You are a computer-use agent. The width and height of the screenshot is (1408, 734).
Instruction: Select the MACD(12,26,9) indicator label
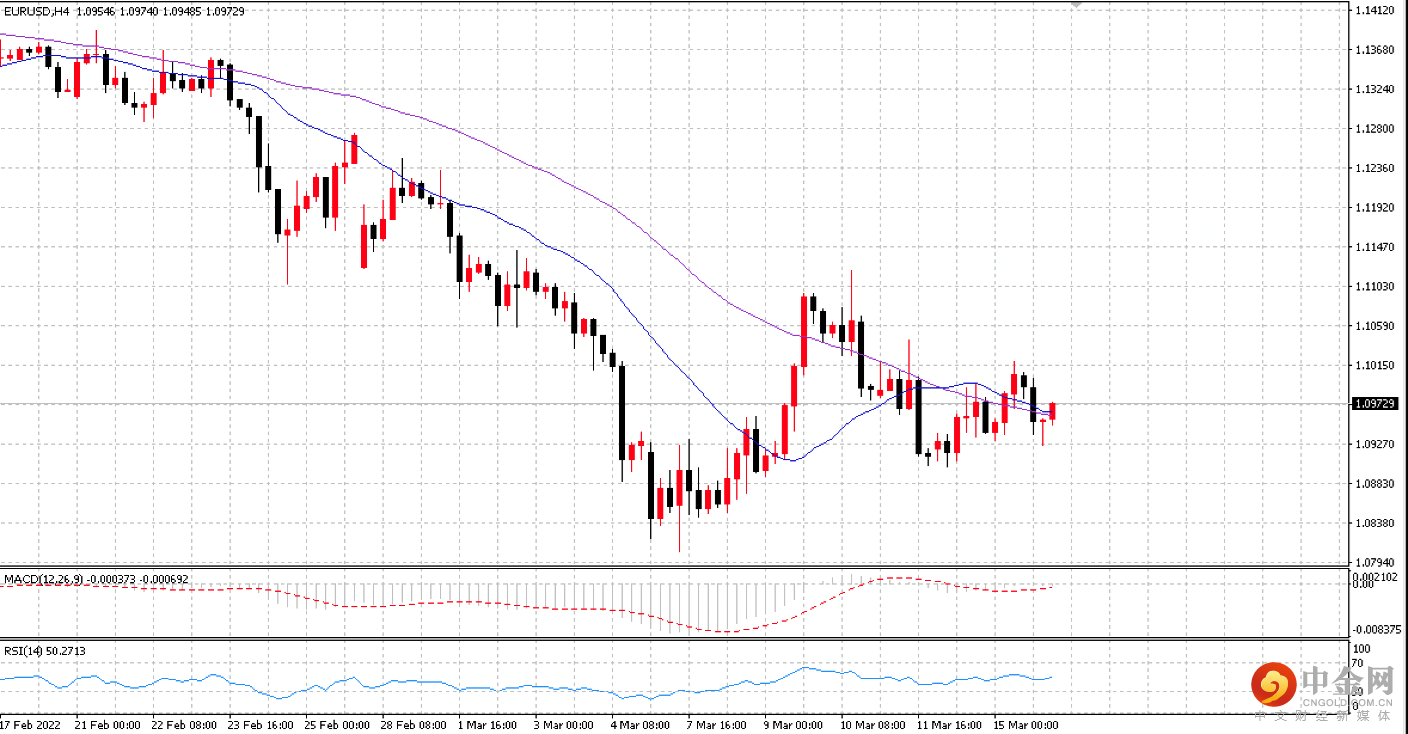tap(96, 579)
